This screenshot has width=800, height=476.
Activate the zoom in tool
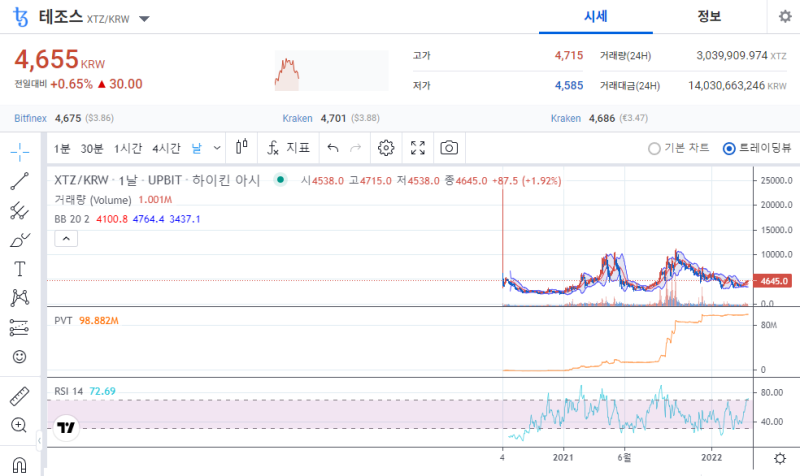pyautogui.click(x=19, y=425)
